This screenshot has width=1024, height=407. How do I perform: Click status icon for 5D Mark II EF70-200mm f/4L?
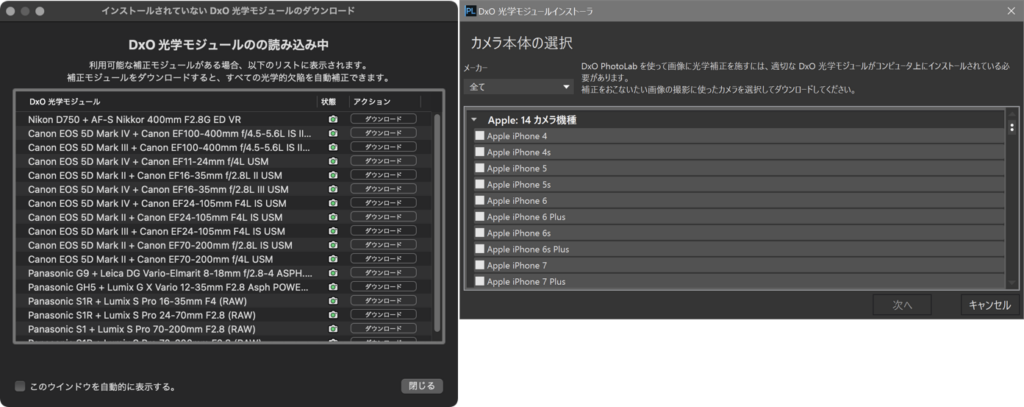click(333, 259)
